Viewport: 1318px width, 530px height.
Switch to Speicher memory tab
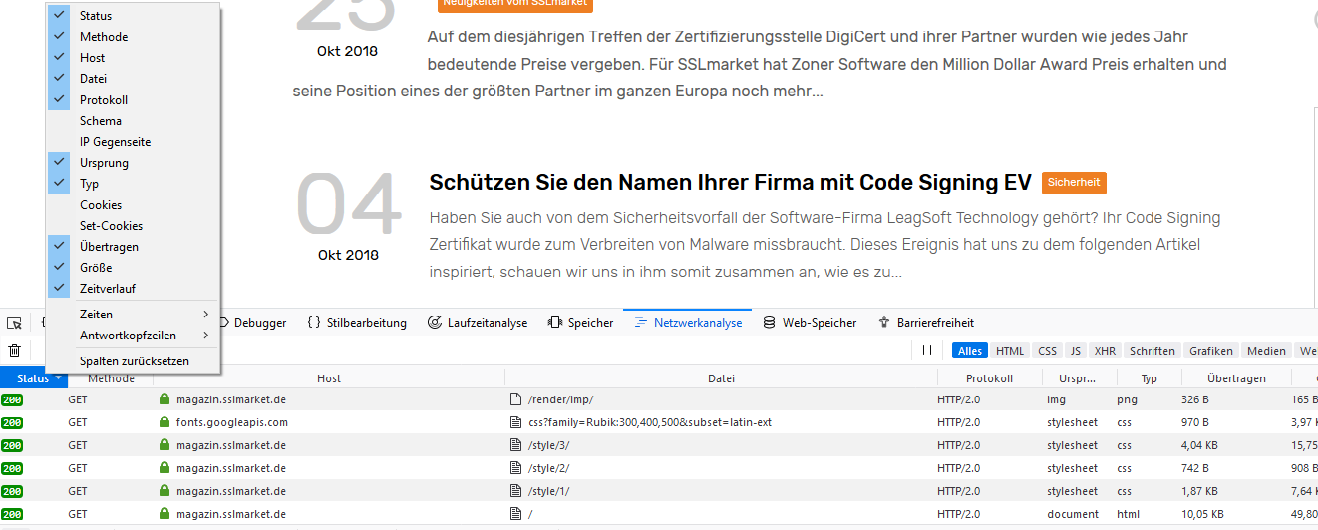[x=581, y=323]
